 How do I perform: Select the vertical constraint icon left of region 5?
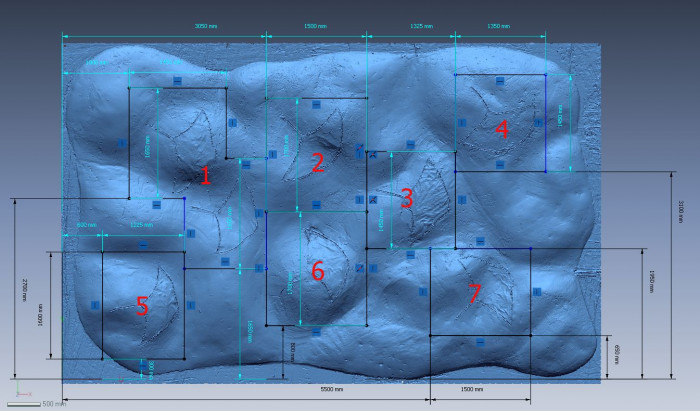tap(94, 304)
